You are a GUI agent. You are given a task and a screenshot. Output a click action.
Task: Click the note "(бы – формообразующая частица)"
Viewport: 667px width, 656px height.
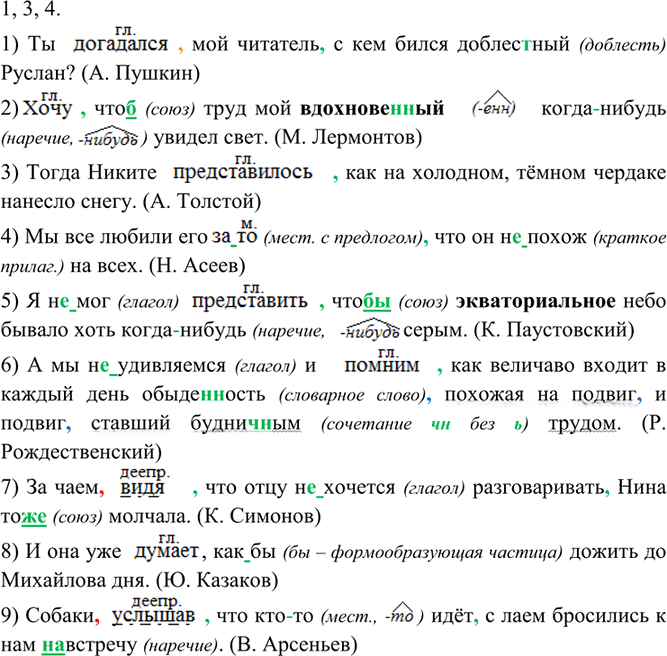coord(423,553)
